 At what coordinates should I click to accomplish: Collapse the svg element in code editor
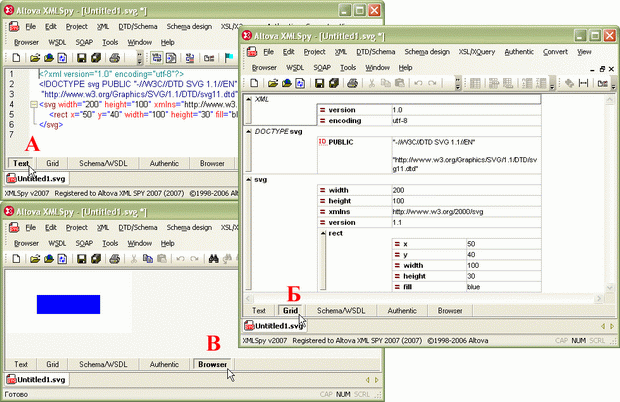(x=33, y=102)
